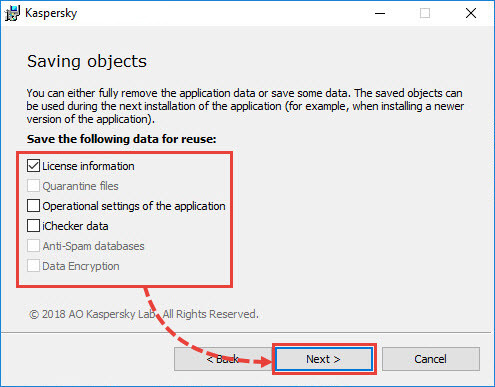
Task: Click the greyed-out maximize window icon
Action: (x=425, y=13)
